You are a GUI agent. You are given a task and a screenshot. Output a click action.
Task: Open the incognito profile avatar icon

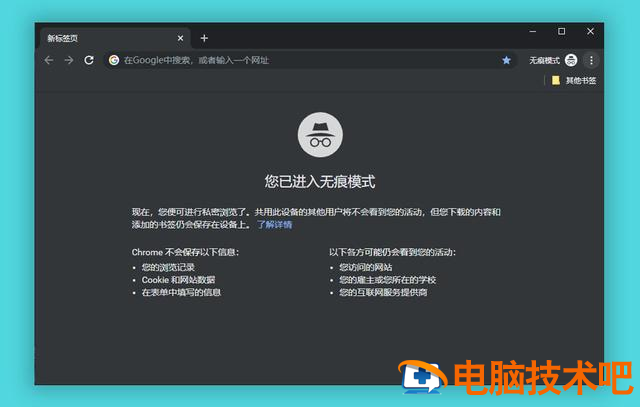click(571, 60)
